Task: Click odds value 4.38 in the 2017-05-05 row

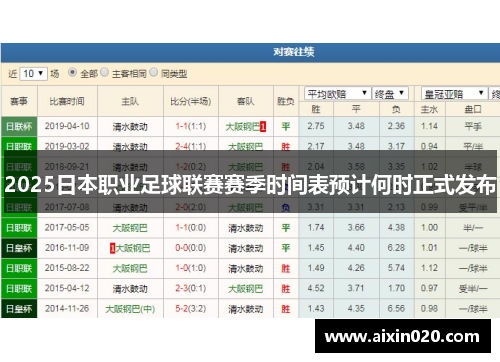Action: [396, 228]
